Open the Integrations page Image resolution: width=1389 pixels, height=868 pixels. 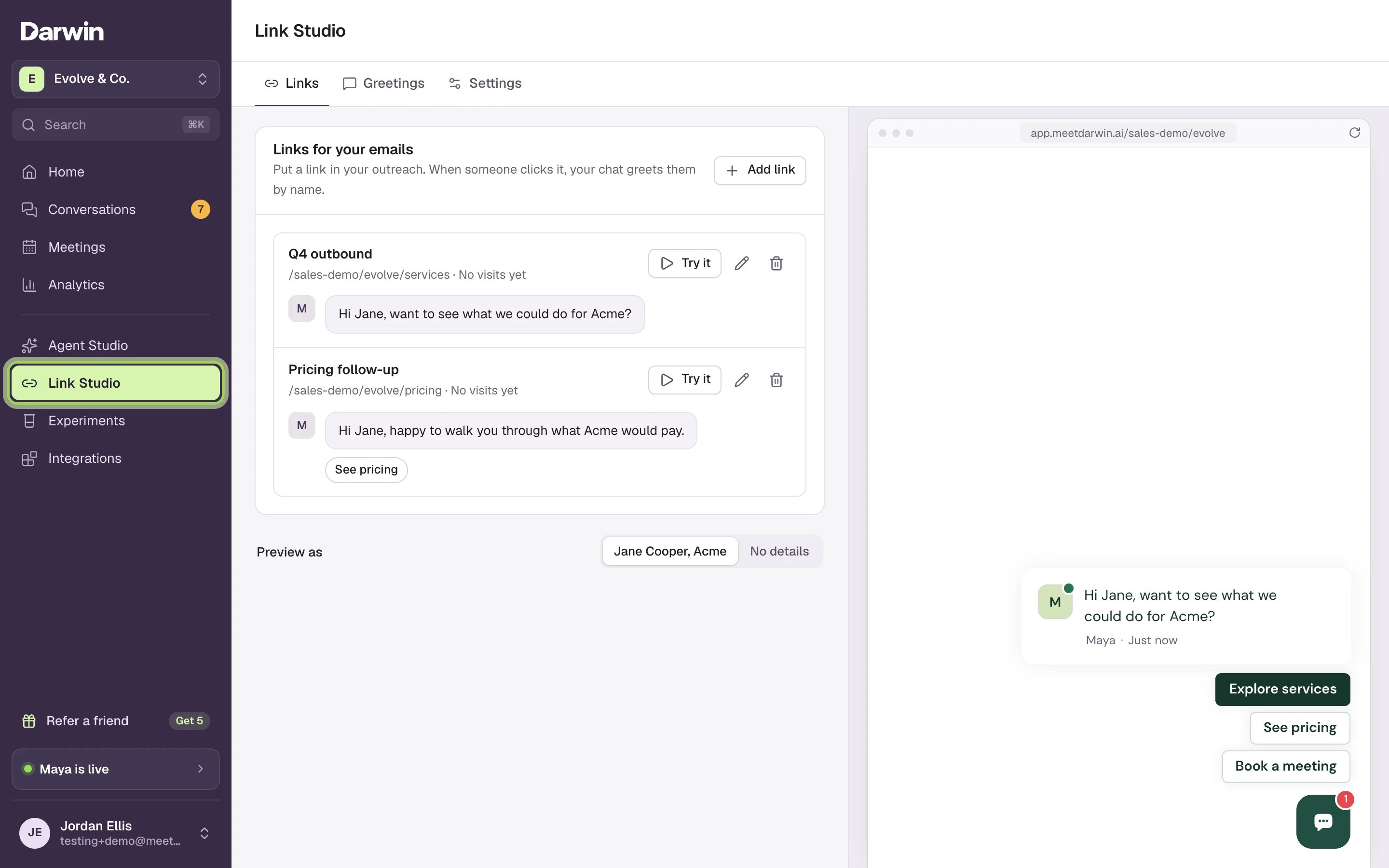point(115,459)
